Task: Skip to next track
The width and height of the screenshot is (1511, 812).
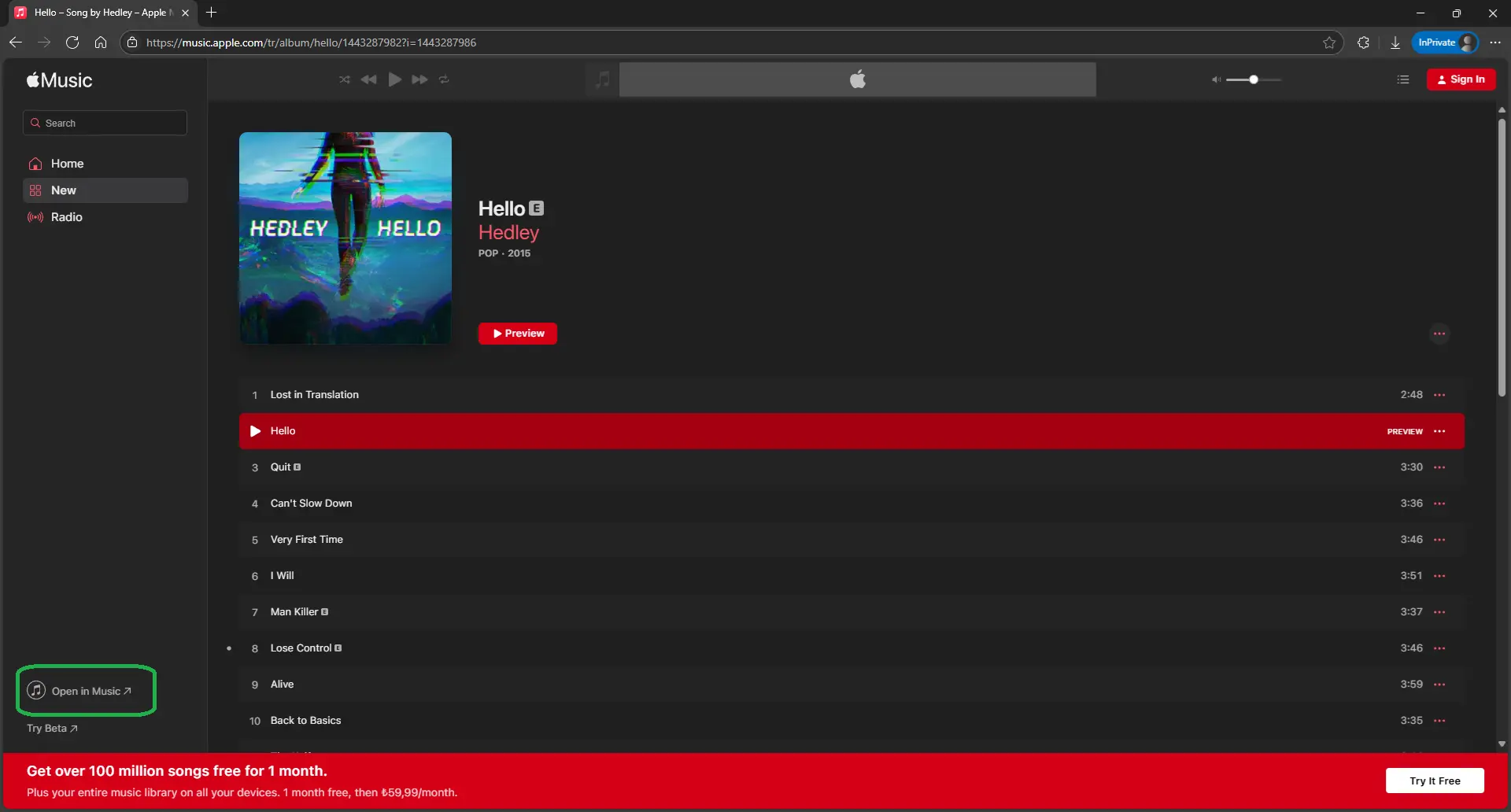Action: point(419,79)
